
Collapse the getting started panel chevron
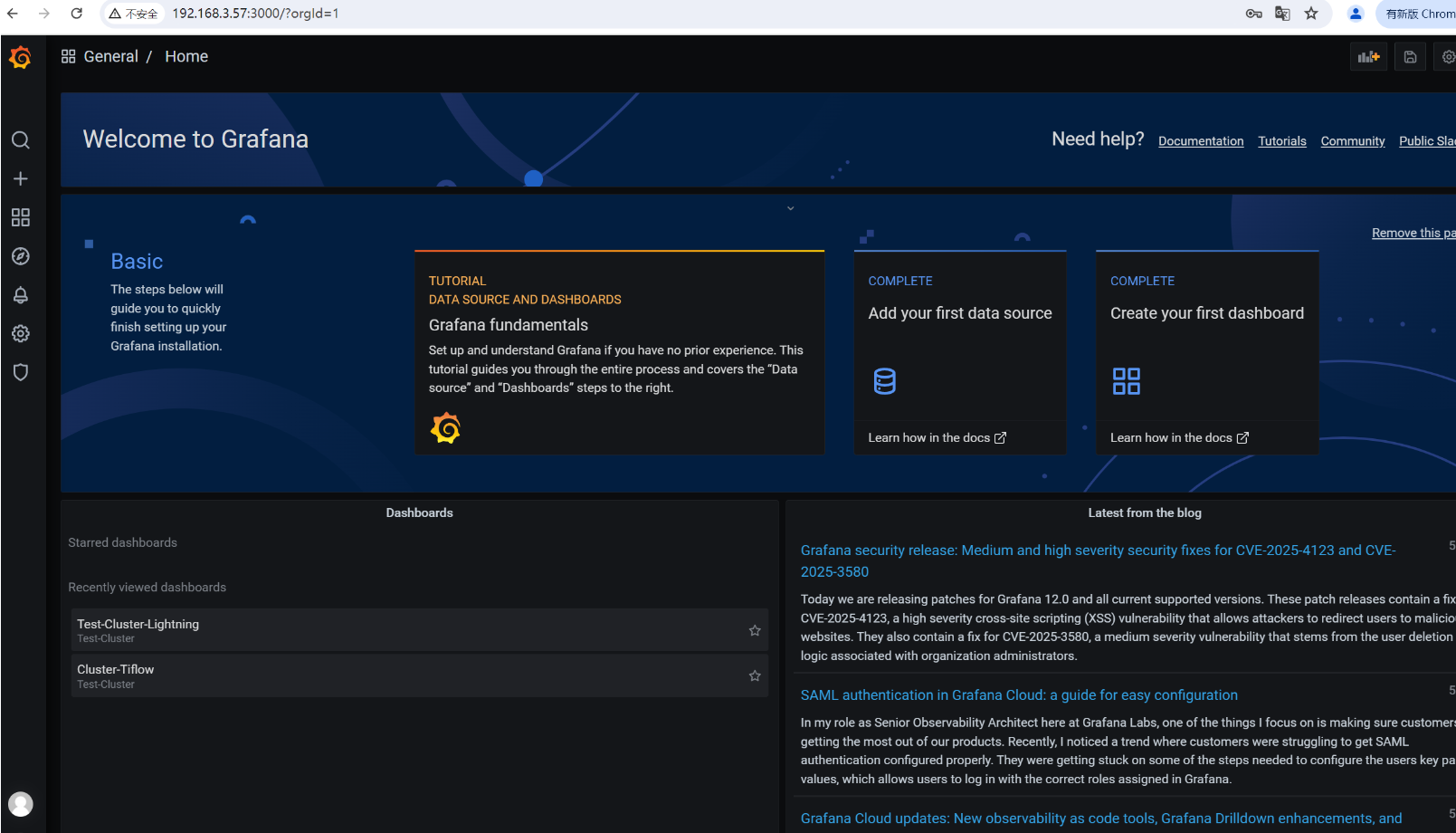click(x=790, y=208)
